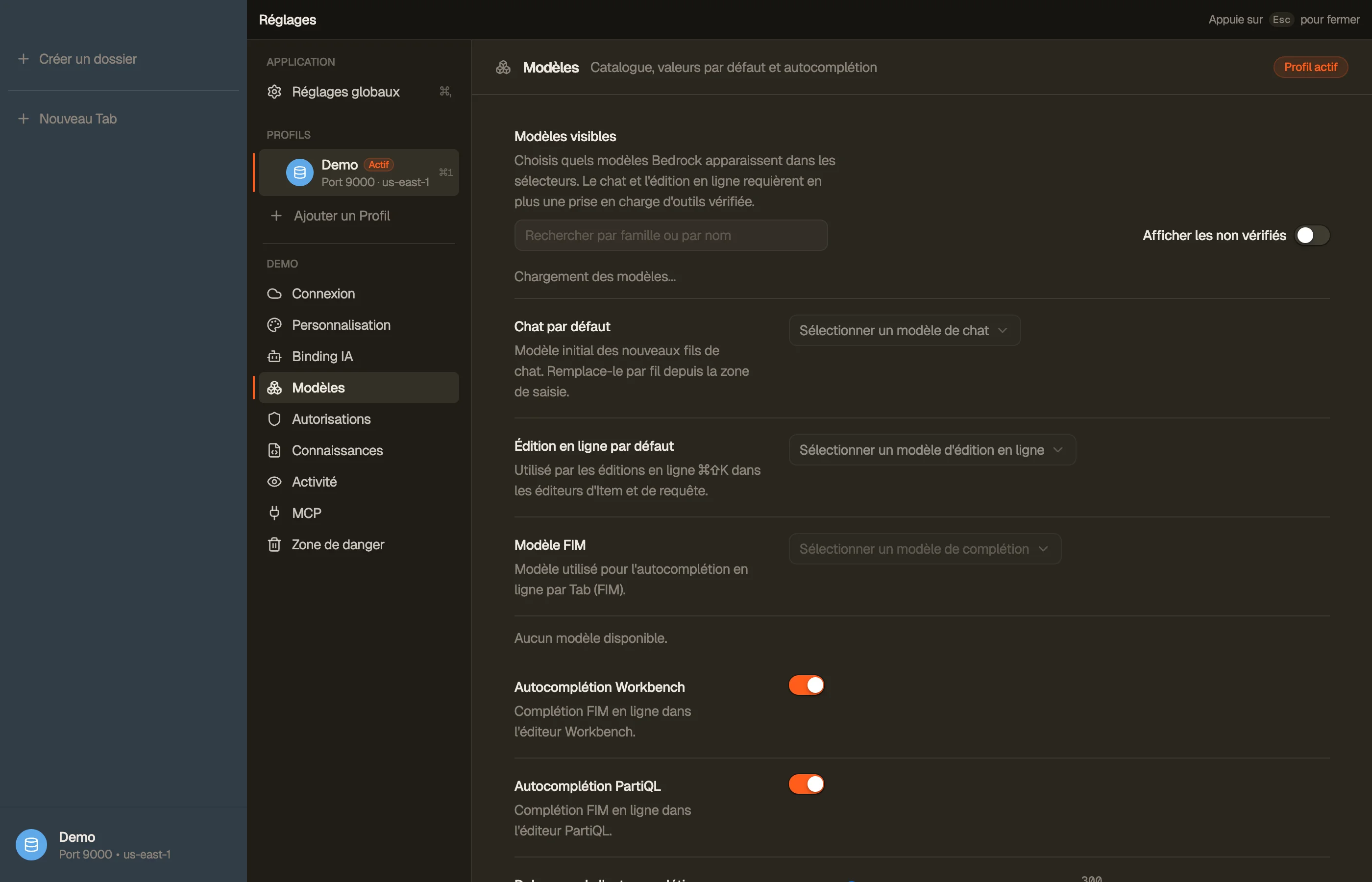Click Créer un dossier
1372x882 pixels.
(x=123, y=59)
